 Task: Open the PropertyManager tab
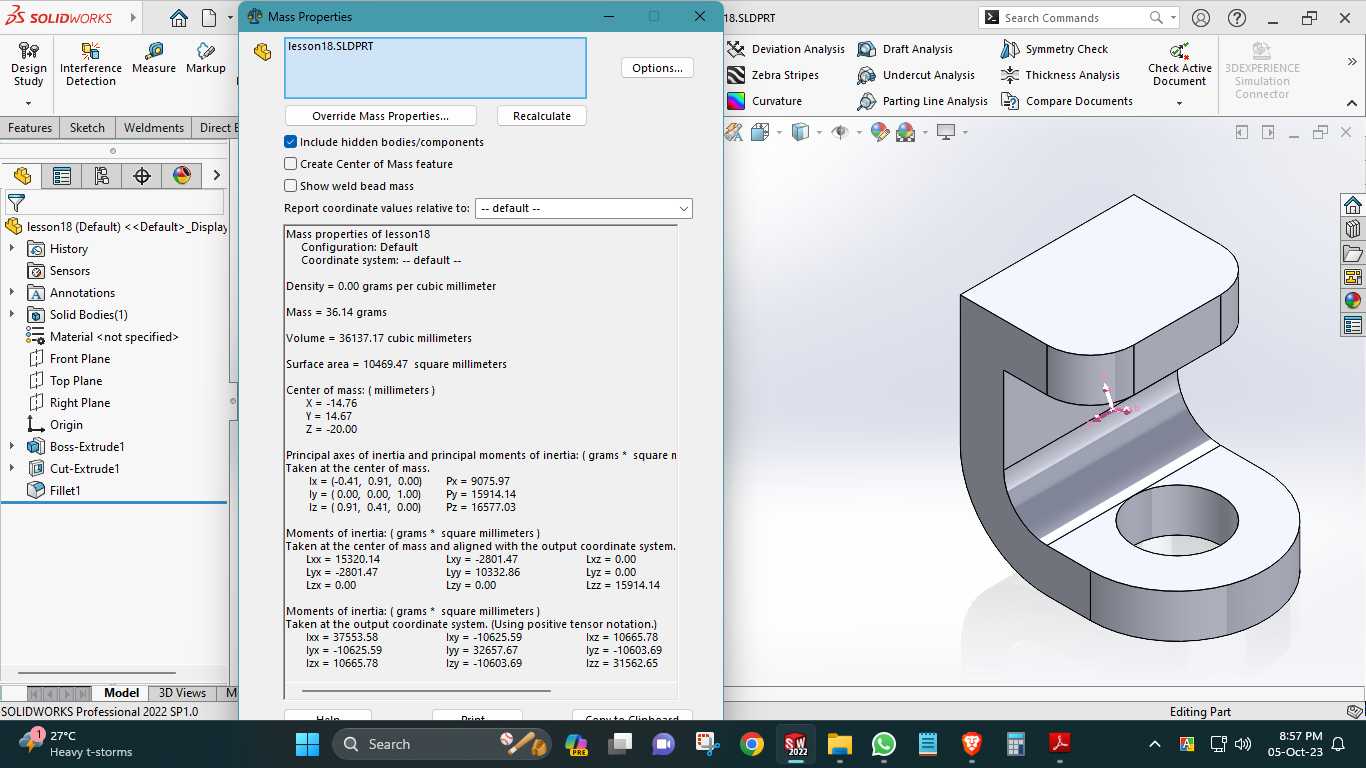tap(62, 176)
